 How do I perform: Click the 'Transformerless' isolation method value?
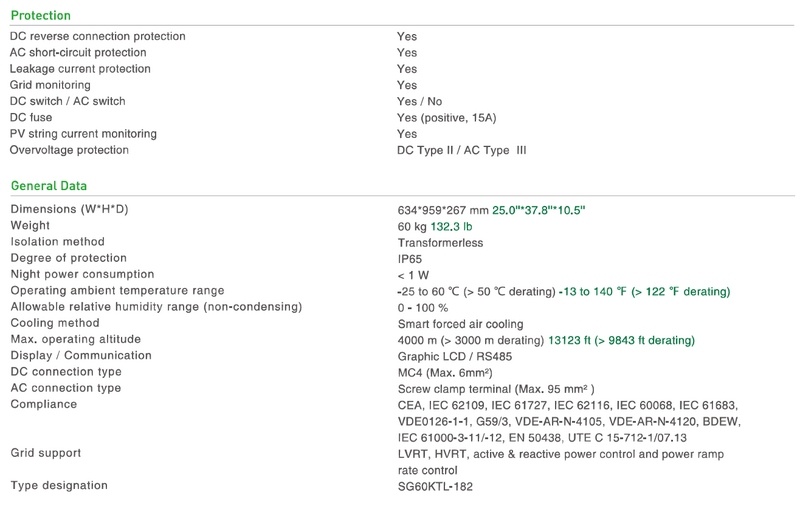440,242
